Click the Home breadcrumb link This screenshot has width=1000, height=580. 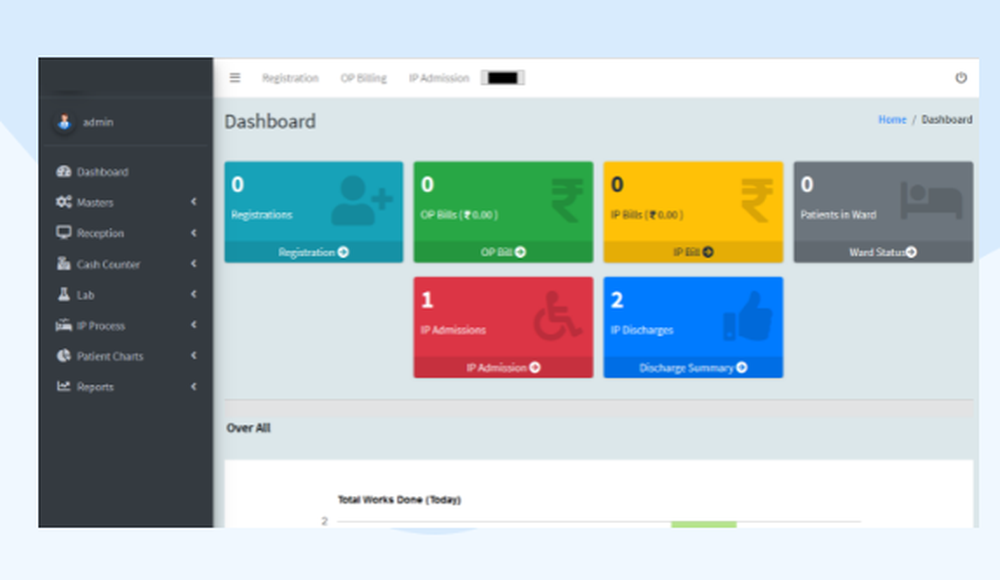pyautogui.click(x=892, y=119)
